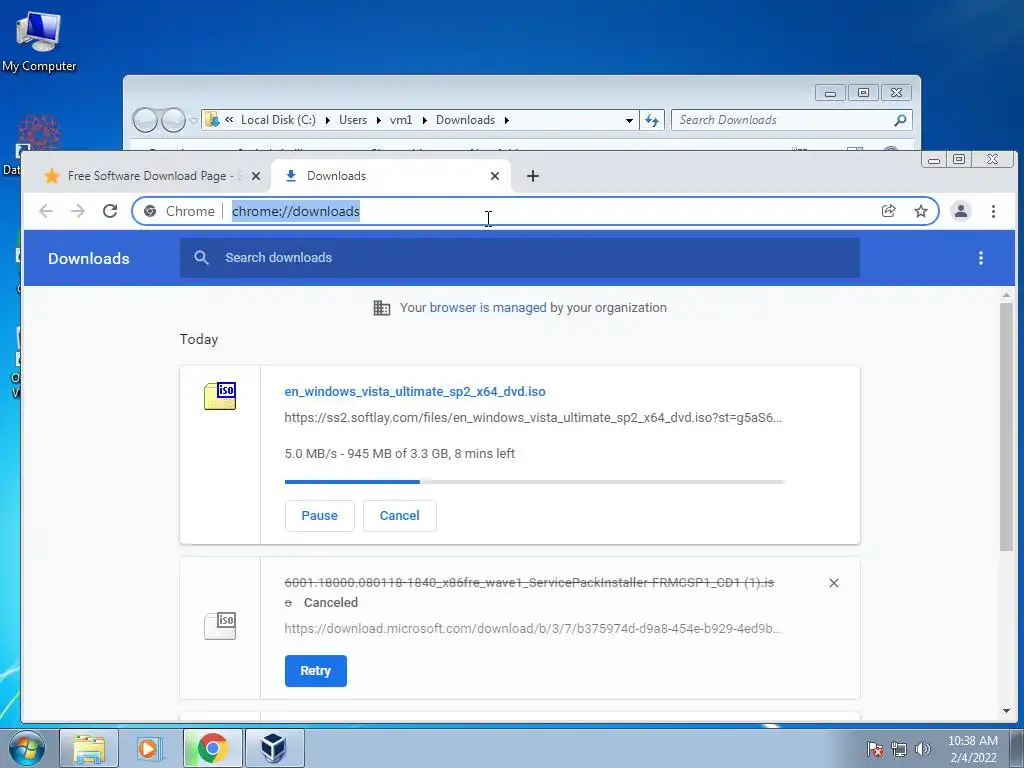Viewport: 1024px width, 768px height.
Task: Open Explorer address bar history dropdown
Action: coord(629,120)
